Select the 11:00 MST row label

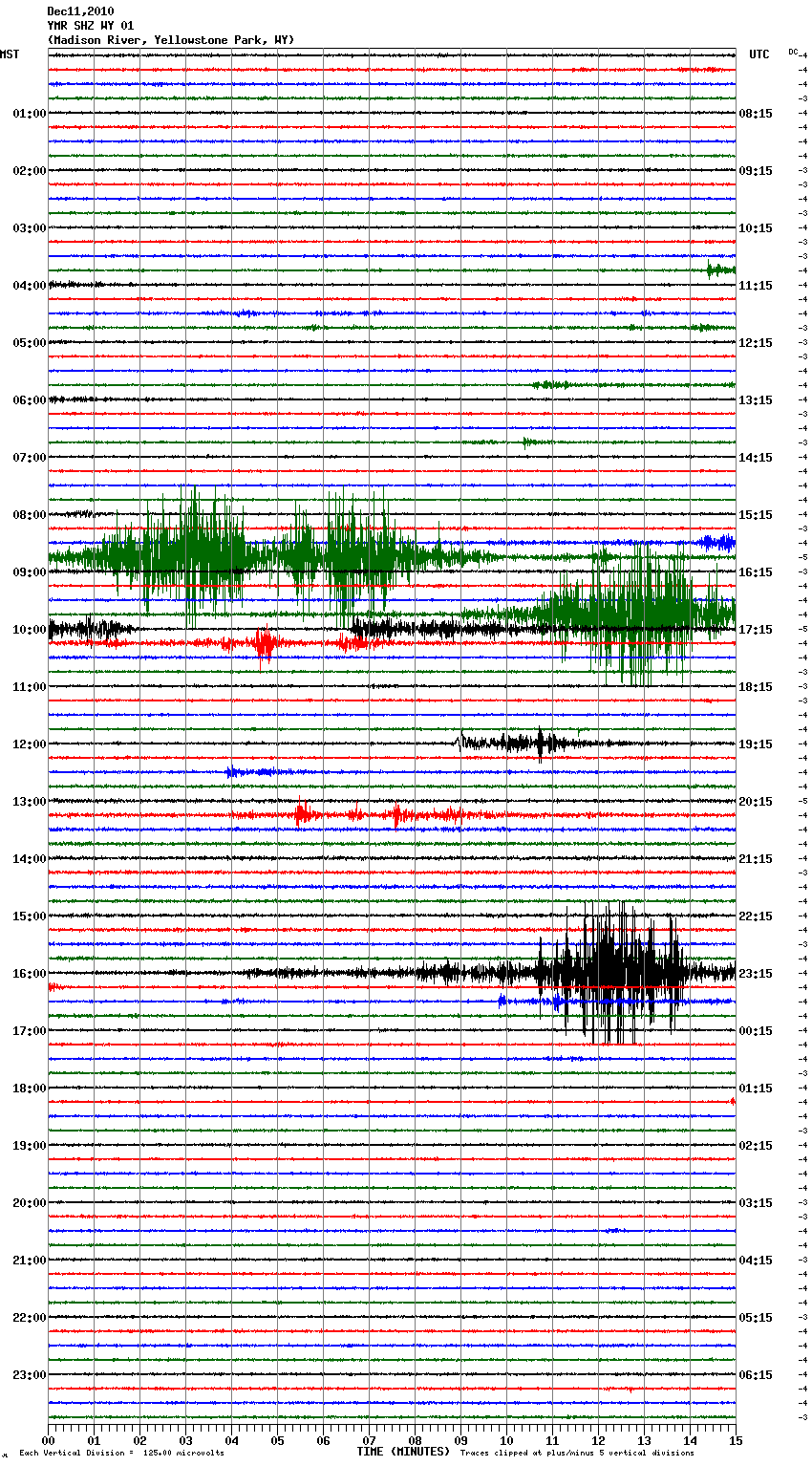(29, 687)
